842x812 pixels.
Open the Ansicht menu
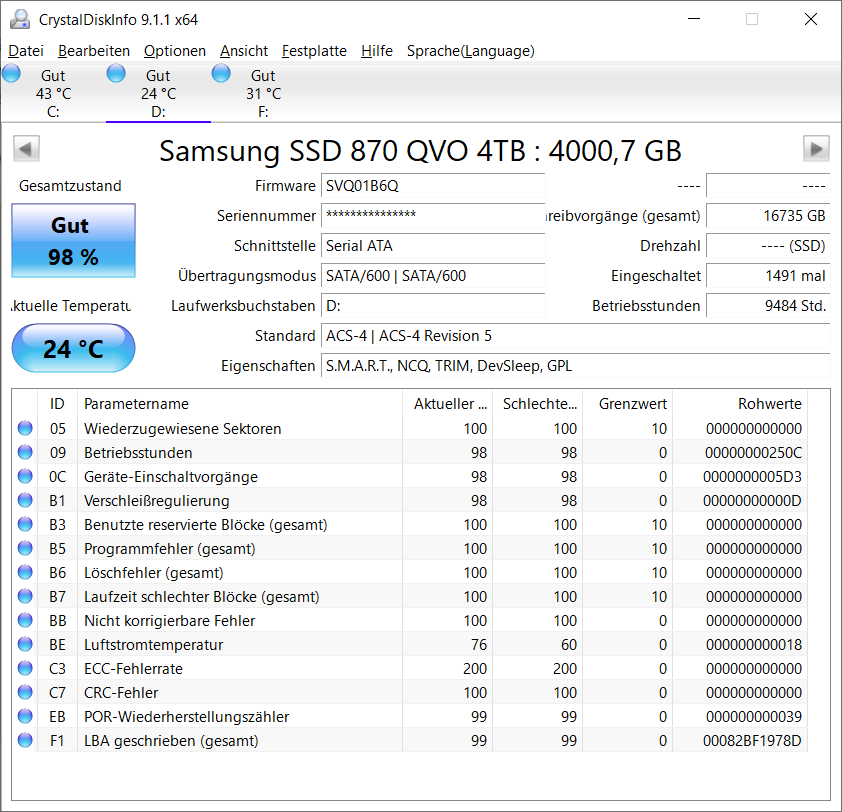point(244,51)
